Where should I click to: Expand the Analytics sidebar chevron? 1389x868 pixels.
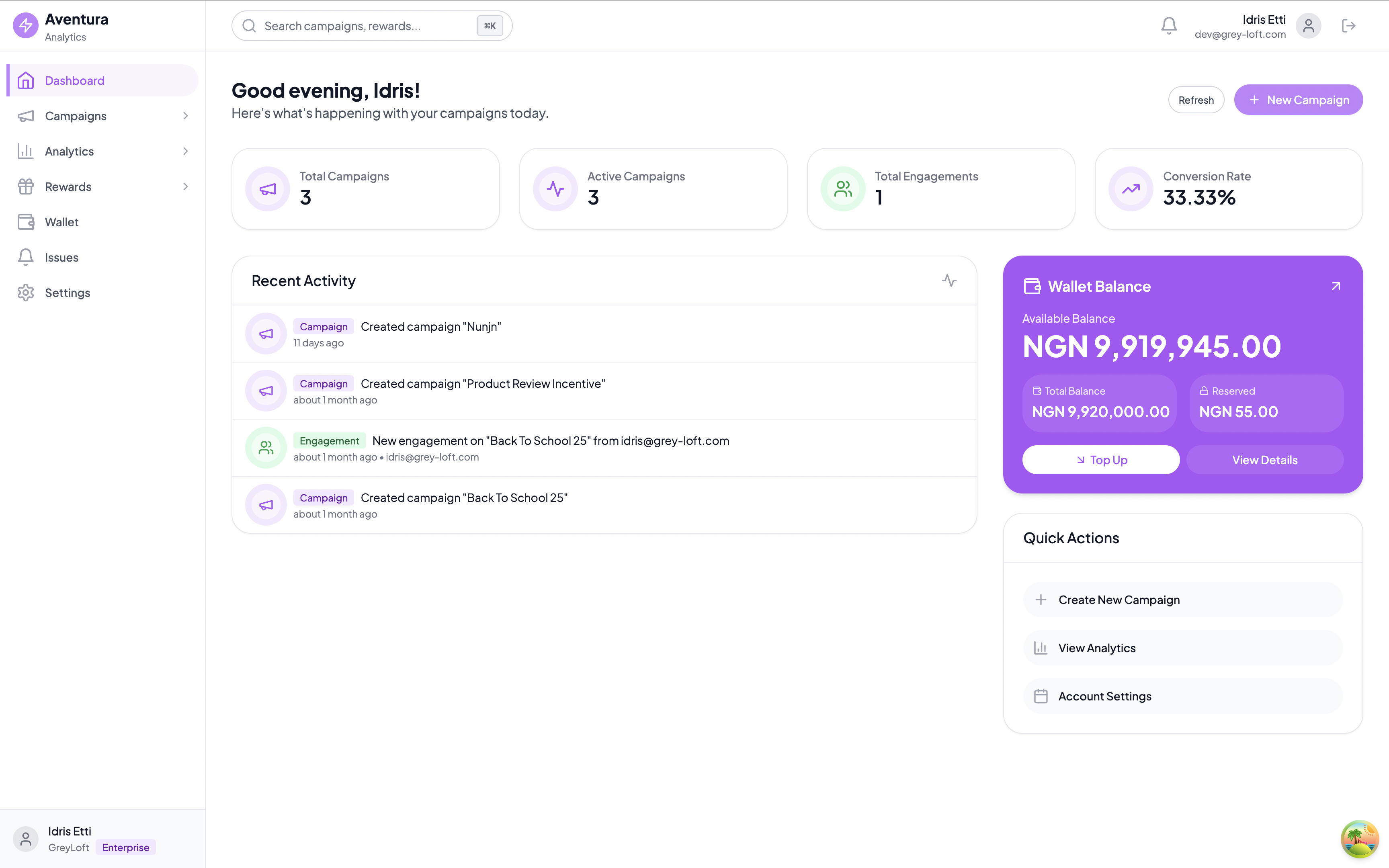[x=185, y=151]
